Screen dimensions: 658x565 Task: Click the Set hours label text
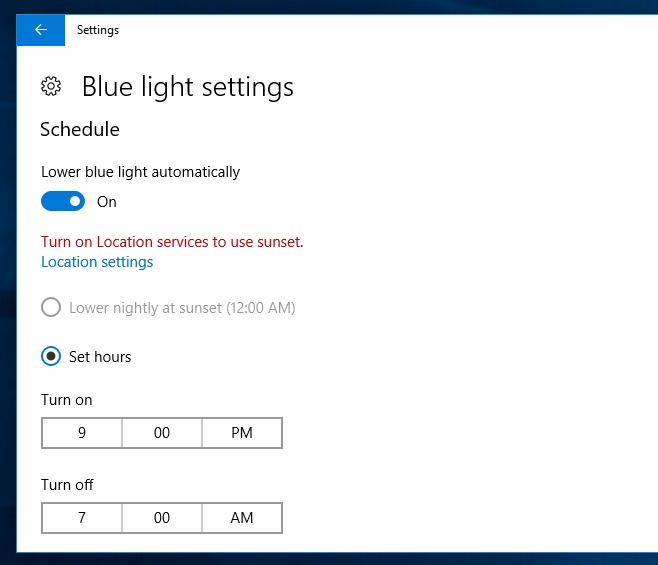pos(100,357)
